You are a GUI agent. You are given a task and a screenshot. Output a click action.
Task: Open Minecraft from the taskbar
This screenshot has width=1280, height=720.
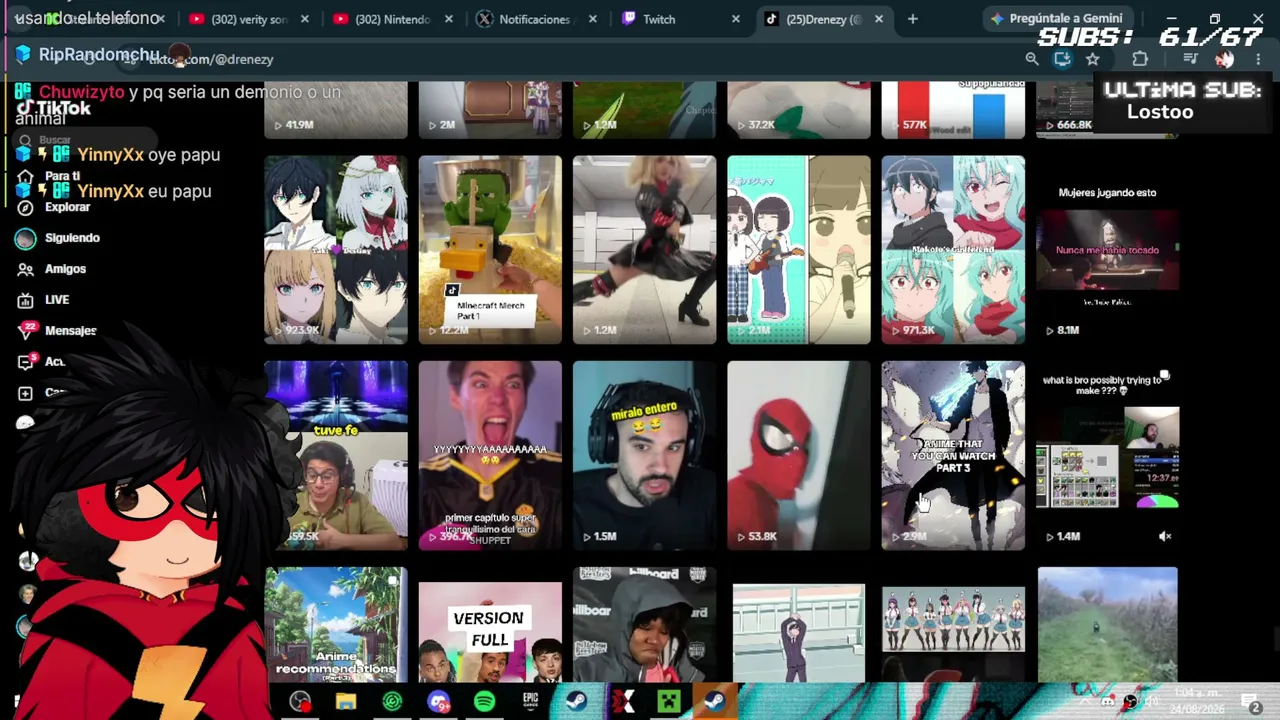(669, 702)
